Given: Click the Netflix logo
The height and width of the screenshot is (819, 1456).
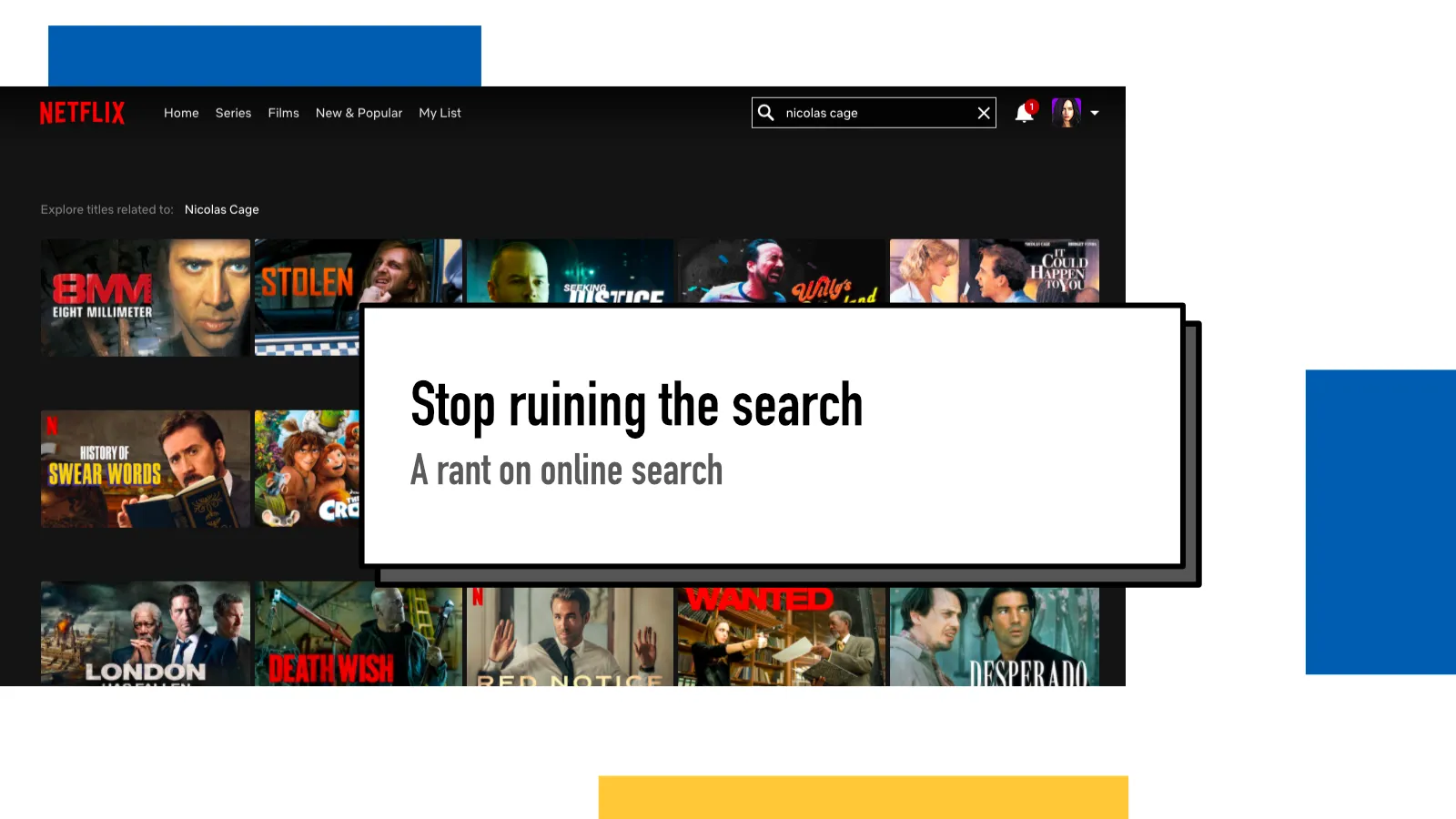Looking at the screenshot, I should pyautogui.click(x=82, y=113).
